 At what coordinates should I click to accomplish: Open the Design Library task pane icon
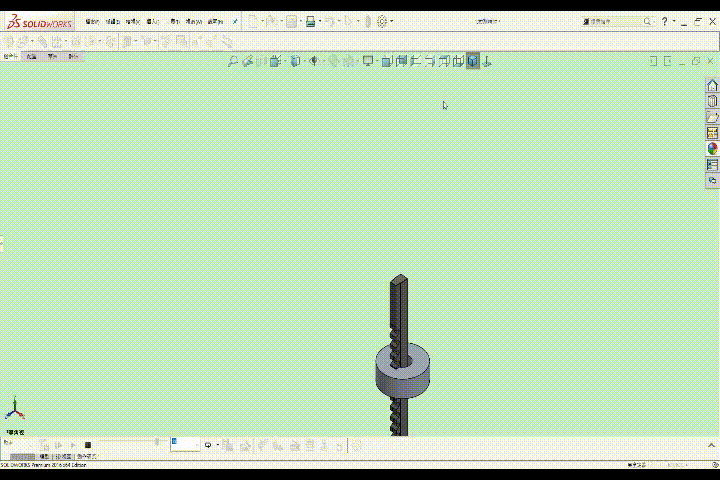pyautogui.click(x=713, y=101)
